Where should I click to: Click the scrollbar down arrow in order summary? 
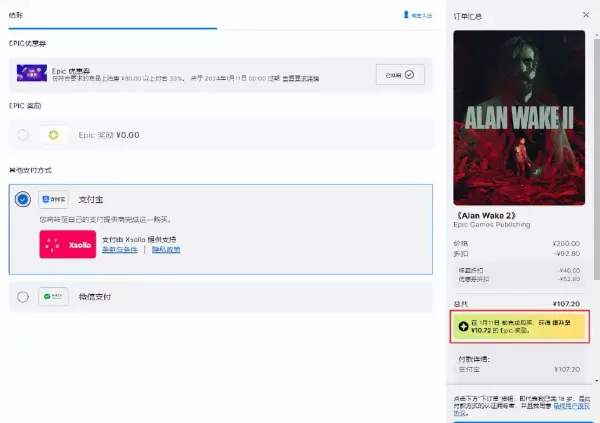pos(597,381)
